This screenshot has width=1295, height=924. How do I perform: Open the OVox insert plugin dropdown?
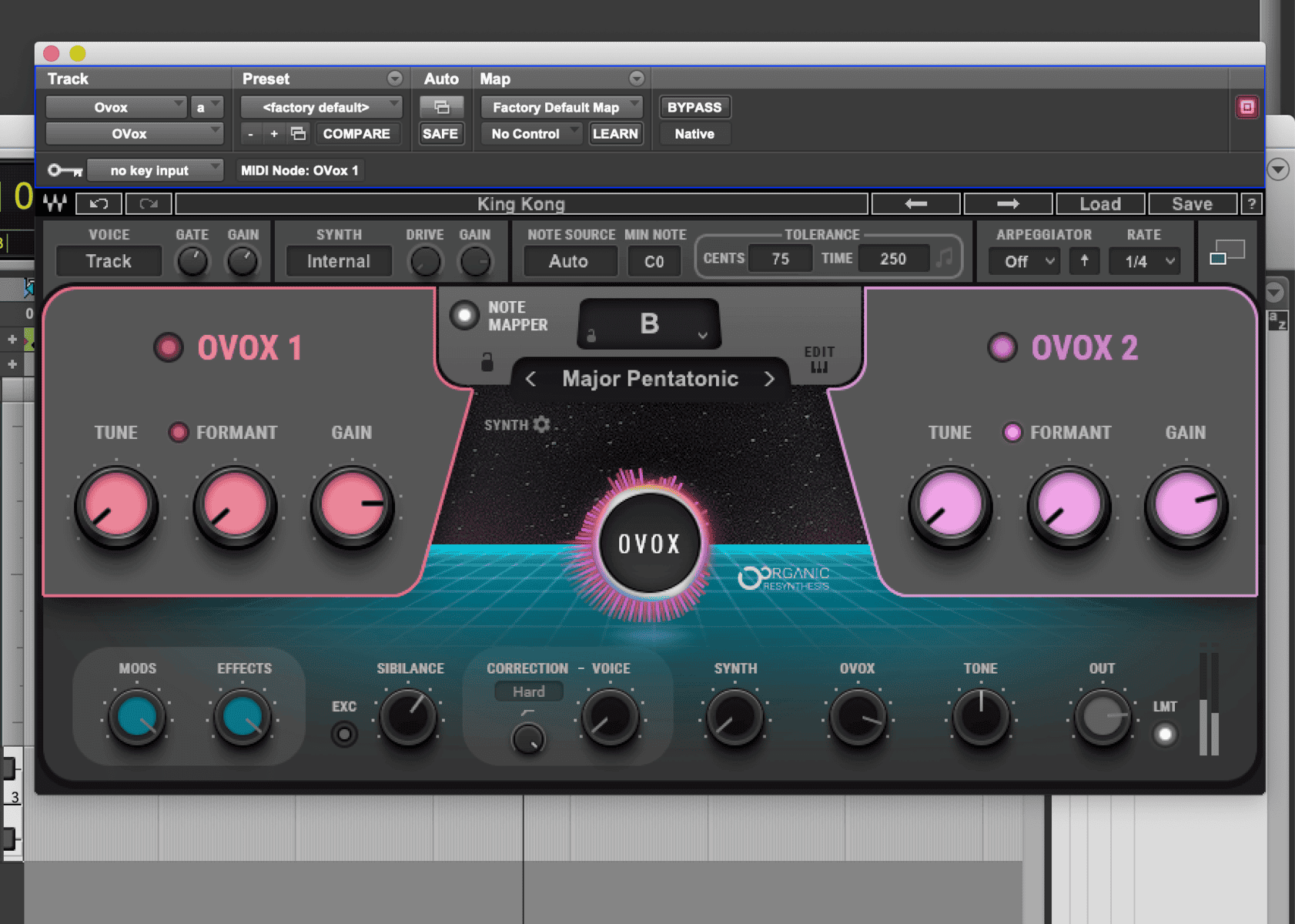pos(134,133)
